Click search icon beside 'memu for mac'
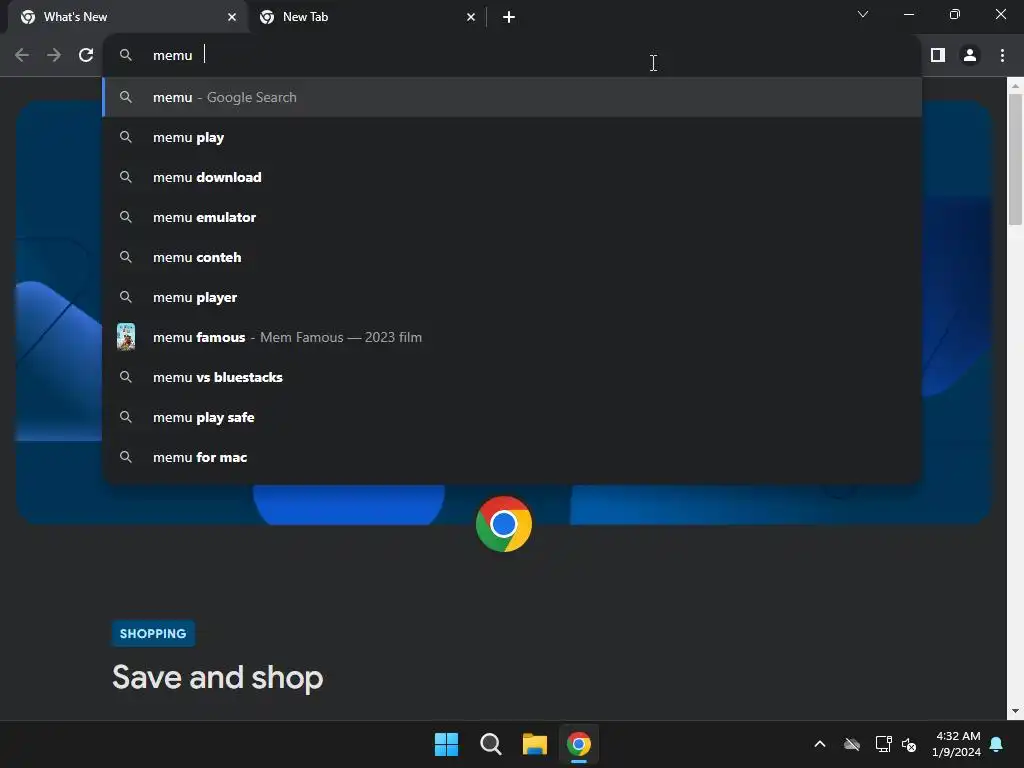Image resolution: width=1024 pixels, height=768 pixels. point(126,457)
